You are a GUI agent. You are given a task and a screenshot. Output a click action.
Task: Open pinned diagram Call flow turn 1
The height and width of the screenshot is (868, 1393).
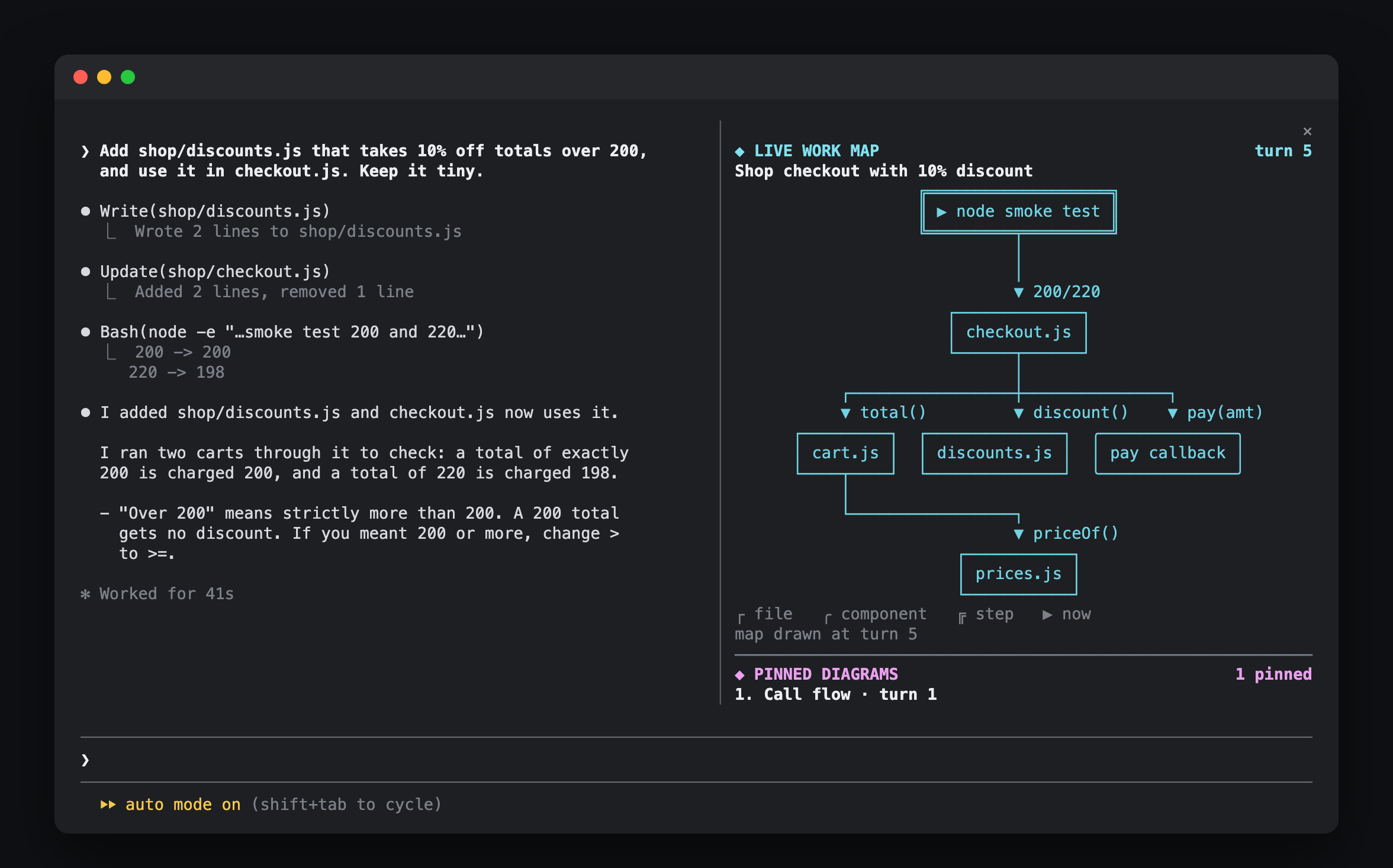click(836, 695)
